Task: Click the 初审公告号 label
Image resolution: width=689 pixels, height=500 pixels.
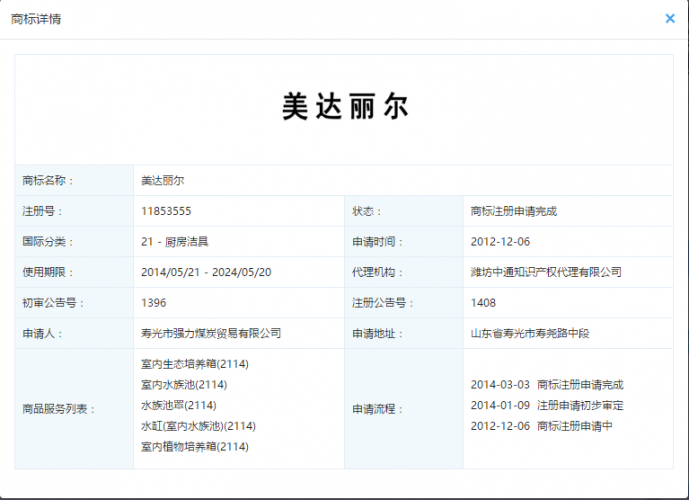Action: pos(53,303)
